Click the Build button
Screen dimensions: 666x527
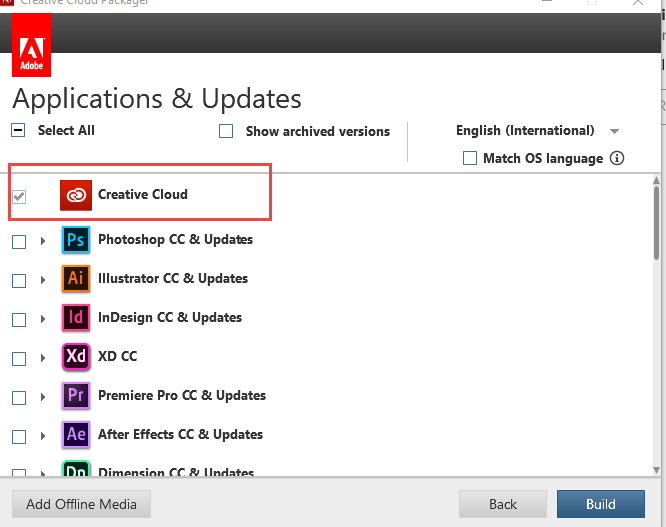click(601, 504)
